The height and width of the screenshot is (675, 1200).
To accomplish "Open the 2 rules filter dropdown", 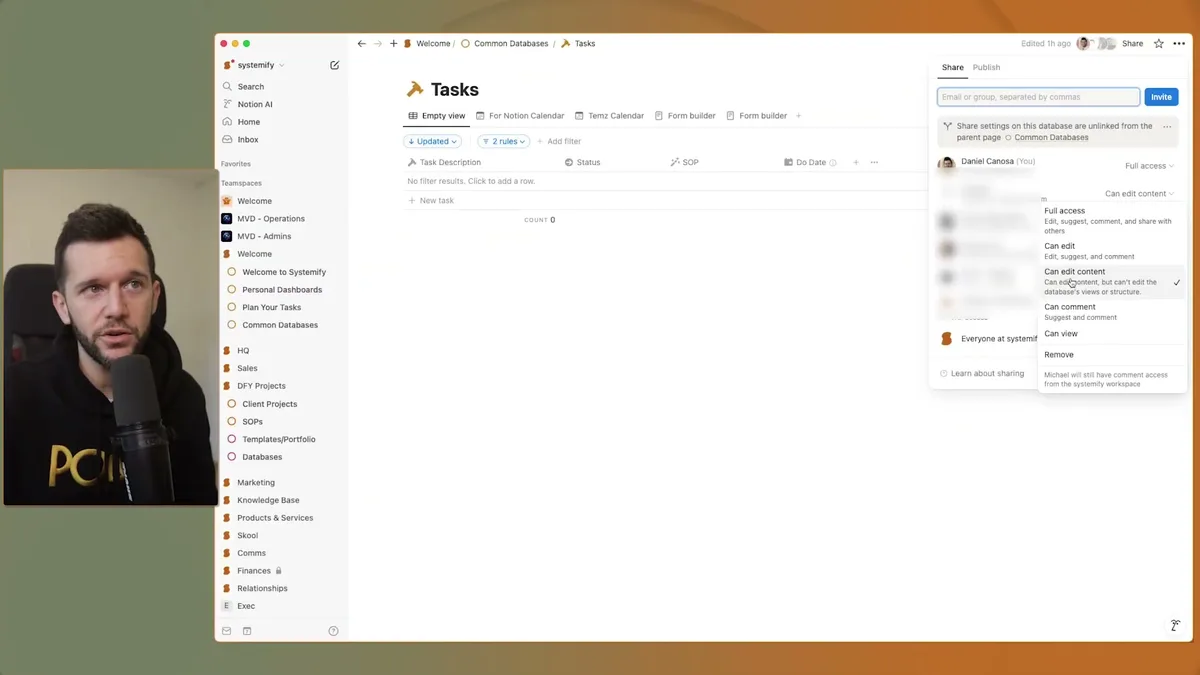I will click(503, 141).
